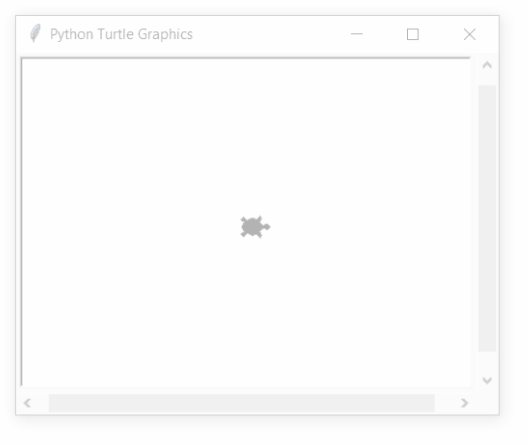Click the scroll down arrow
528x446 pixels.
click(487, 381)
